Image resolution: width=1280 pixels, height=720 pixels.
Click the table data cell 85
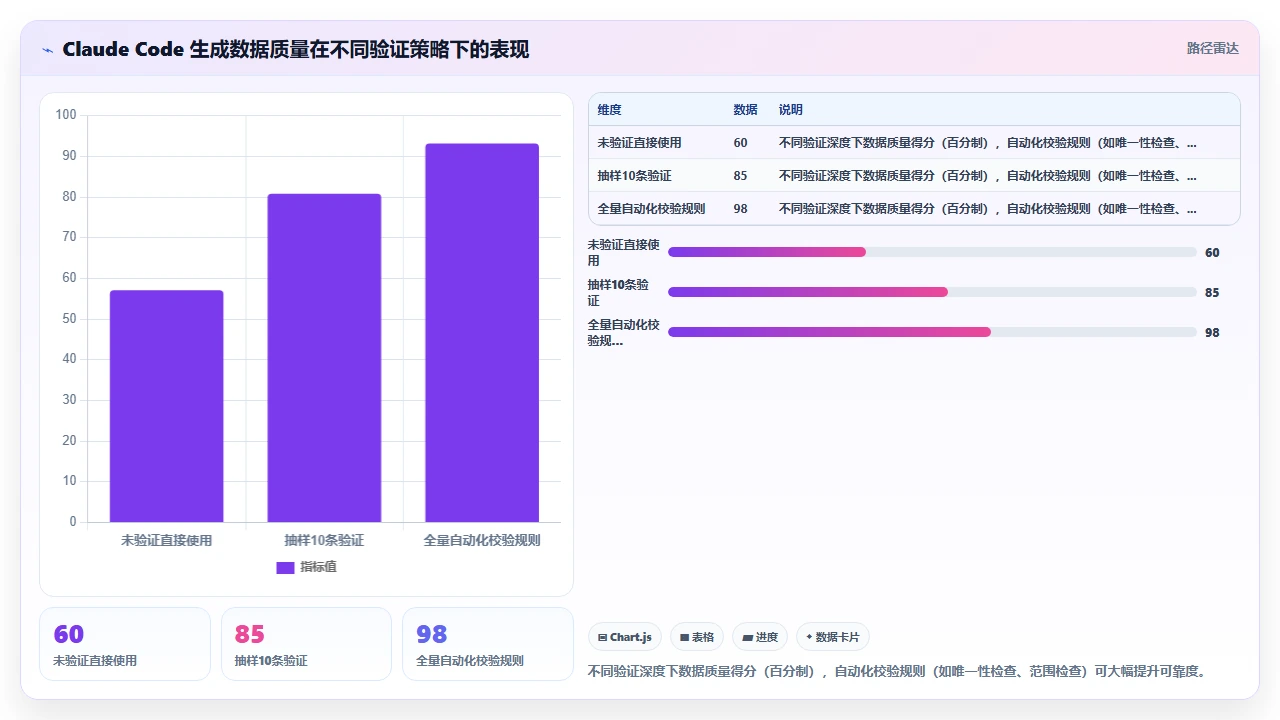(x=741, y=176)
